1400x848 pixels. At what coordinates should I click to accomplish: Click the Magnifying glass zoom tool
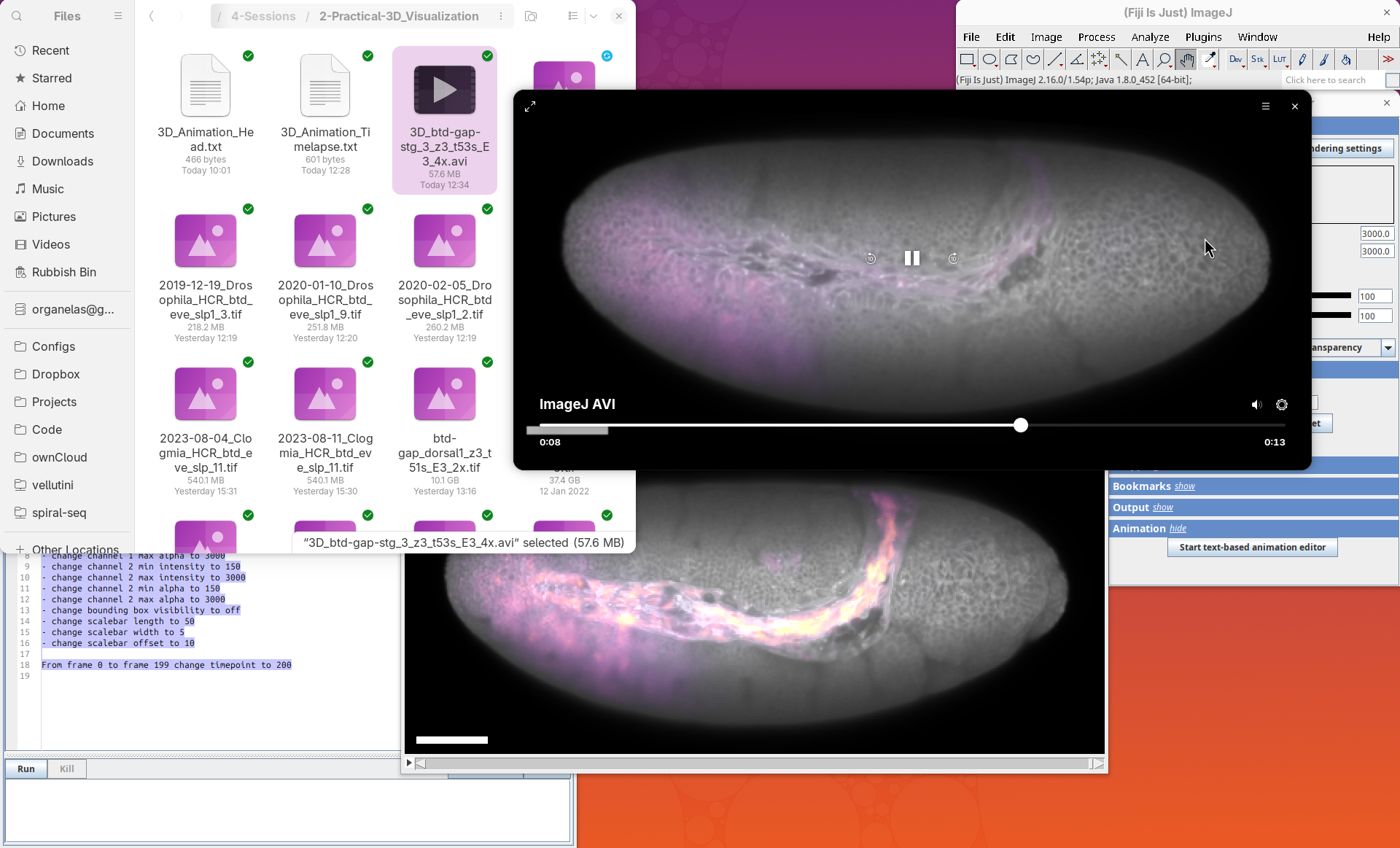point(1164,60)
